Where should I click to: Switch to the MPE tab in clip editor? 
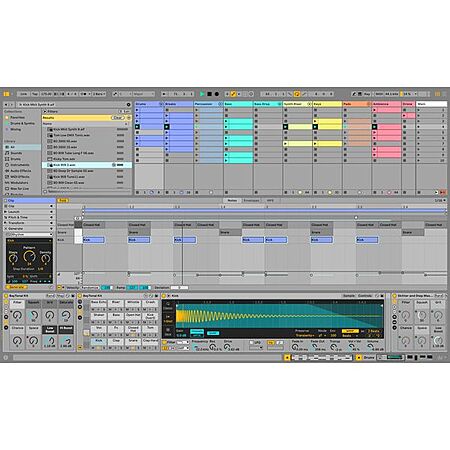point(270,201)
